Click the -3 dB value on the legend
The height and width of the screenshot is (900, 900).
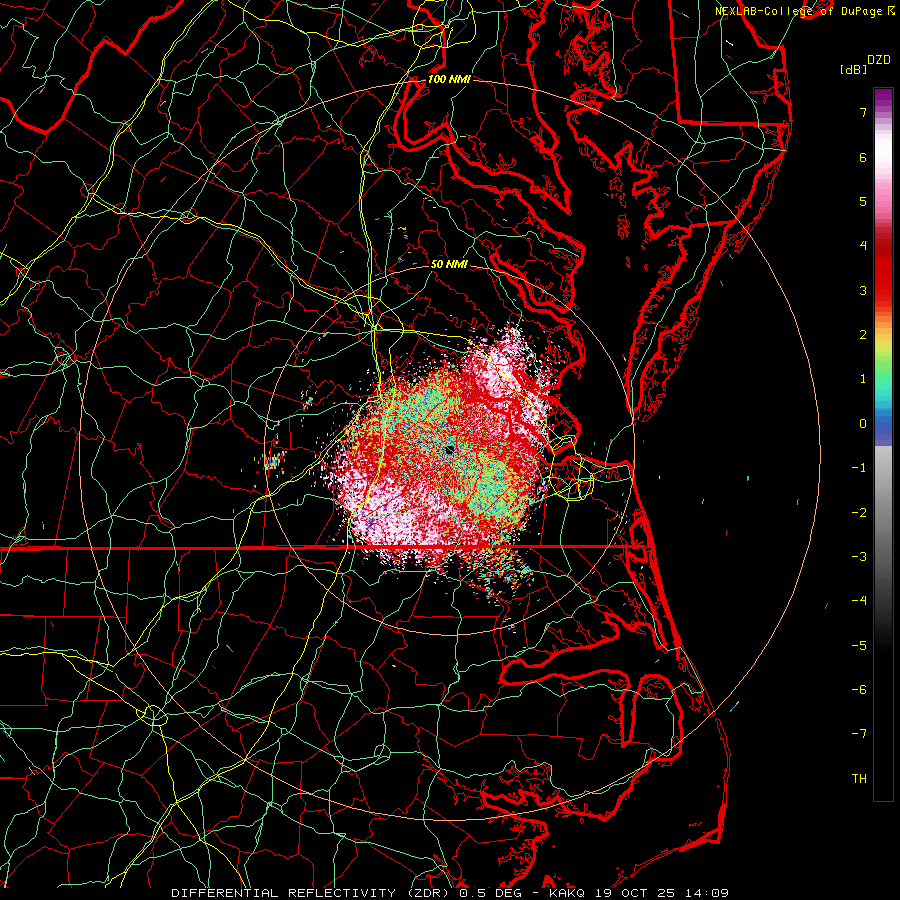click(859, 557)
